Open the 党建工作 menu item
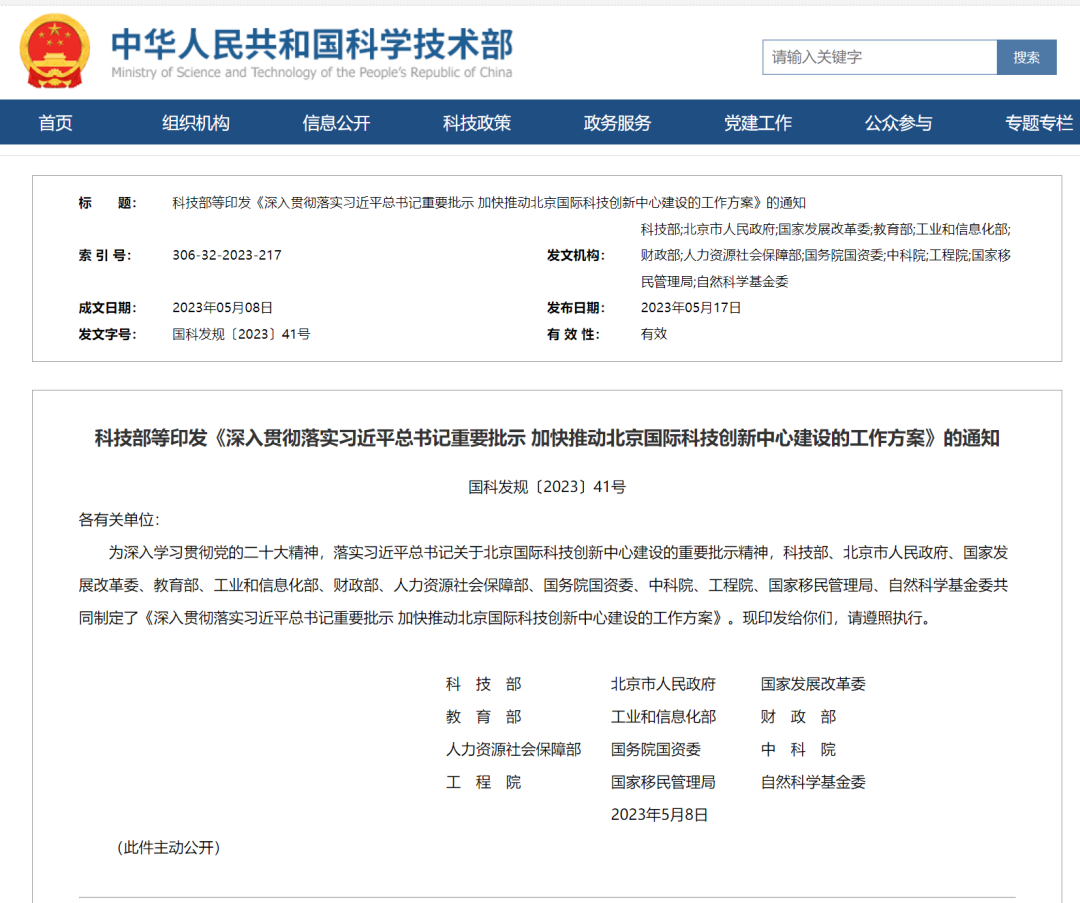Image resolution: width=1080 pixels, height=903 pixels. click(758, 123)
